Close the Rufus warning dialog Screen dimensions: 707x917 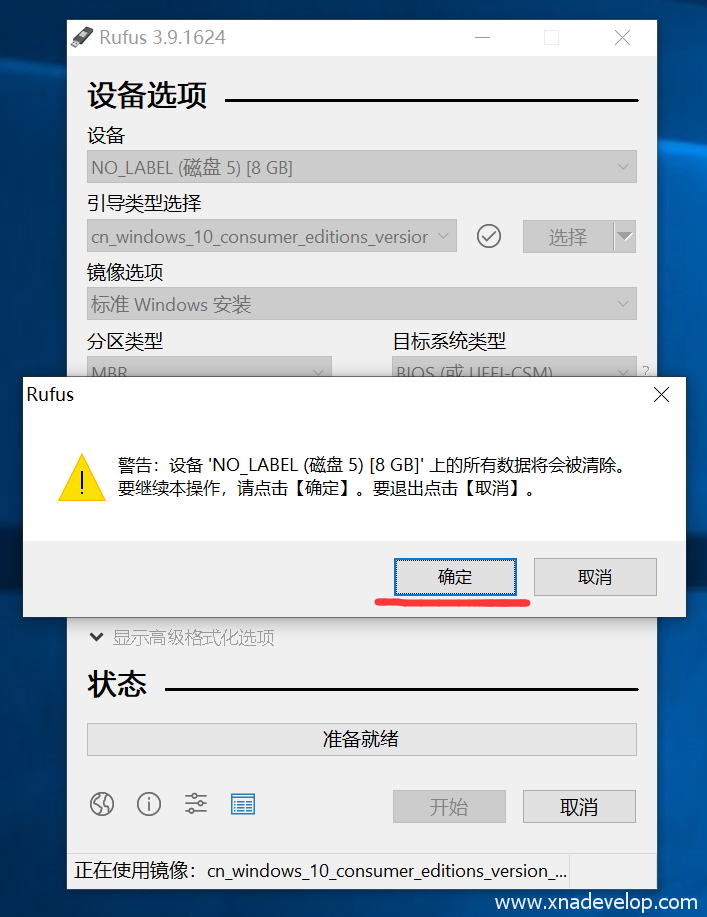click(x=661, y=395)
